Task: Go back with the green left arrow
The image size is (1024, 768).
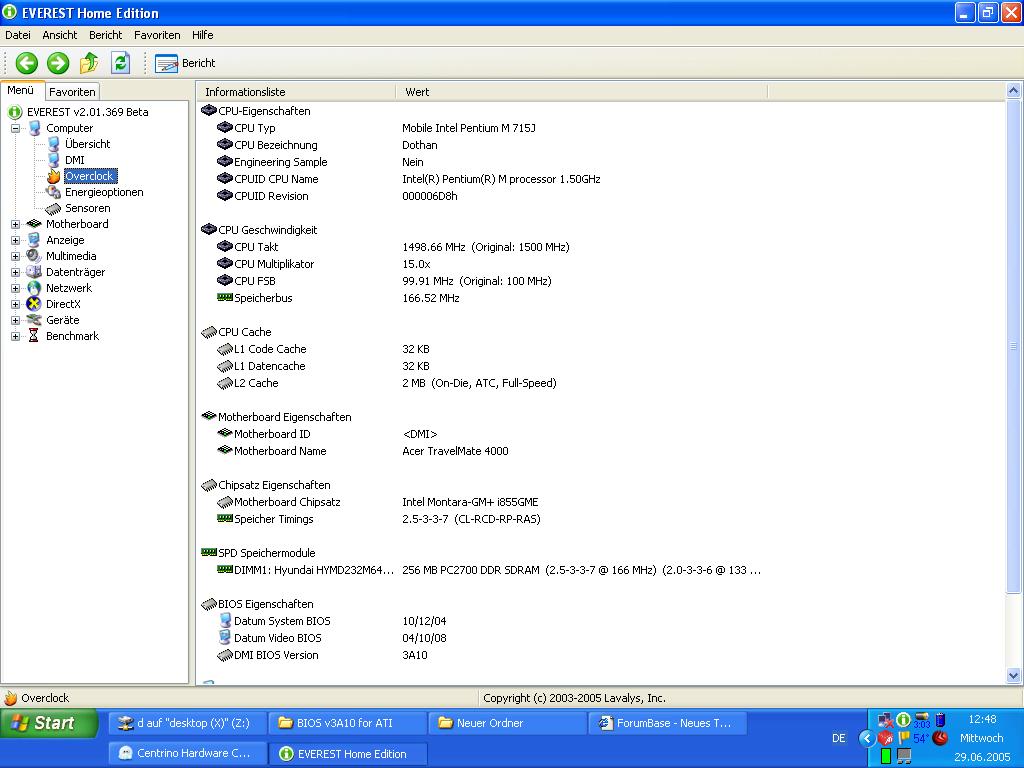Action: pyautogui.click(x=27, y=63)
